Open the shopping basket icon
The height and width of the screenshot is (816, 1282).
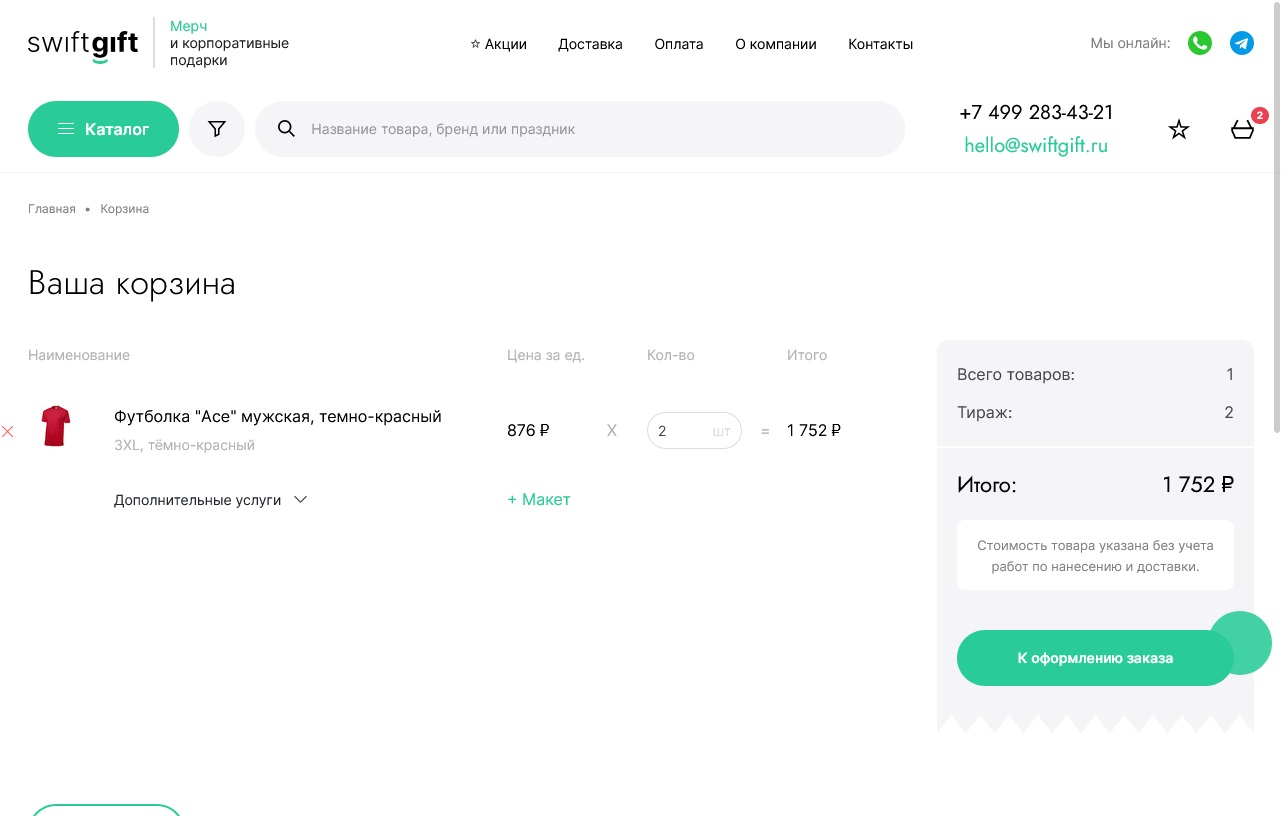pyautogui.click(x=1242, y=129)
